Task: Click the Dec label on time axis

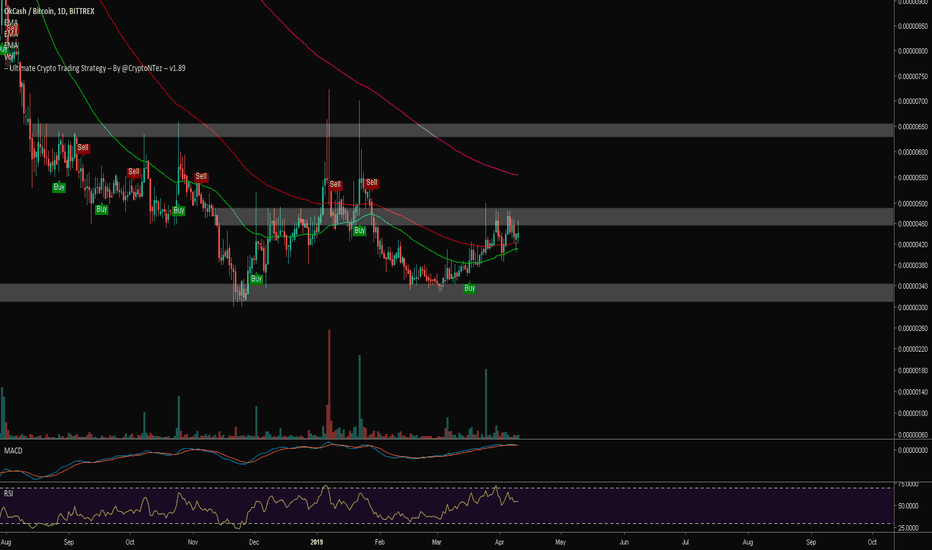Action: tap(254, 542)
